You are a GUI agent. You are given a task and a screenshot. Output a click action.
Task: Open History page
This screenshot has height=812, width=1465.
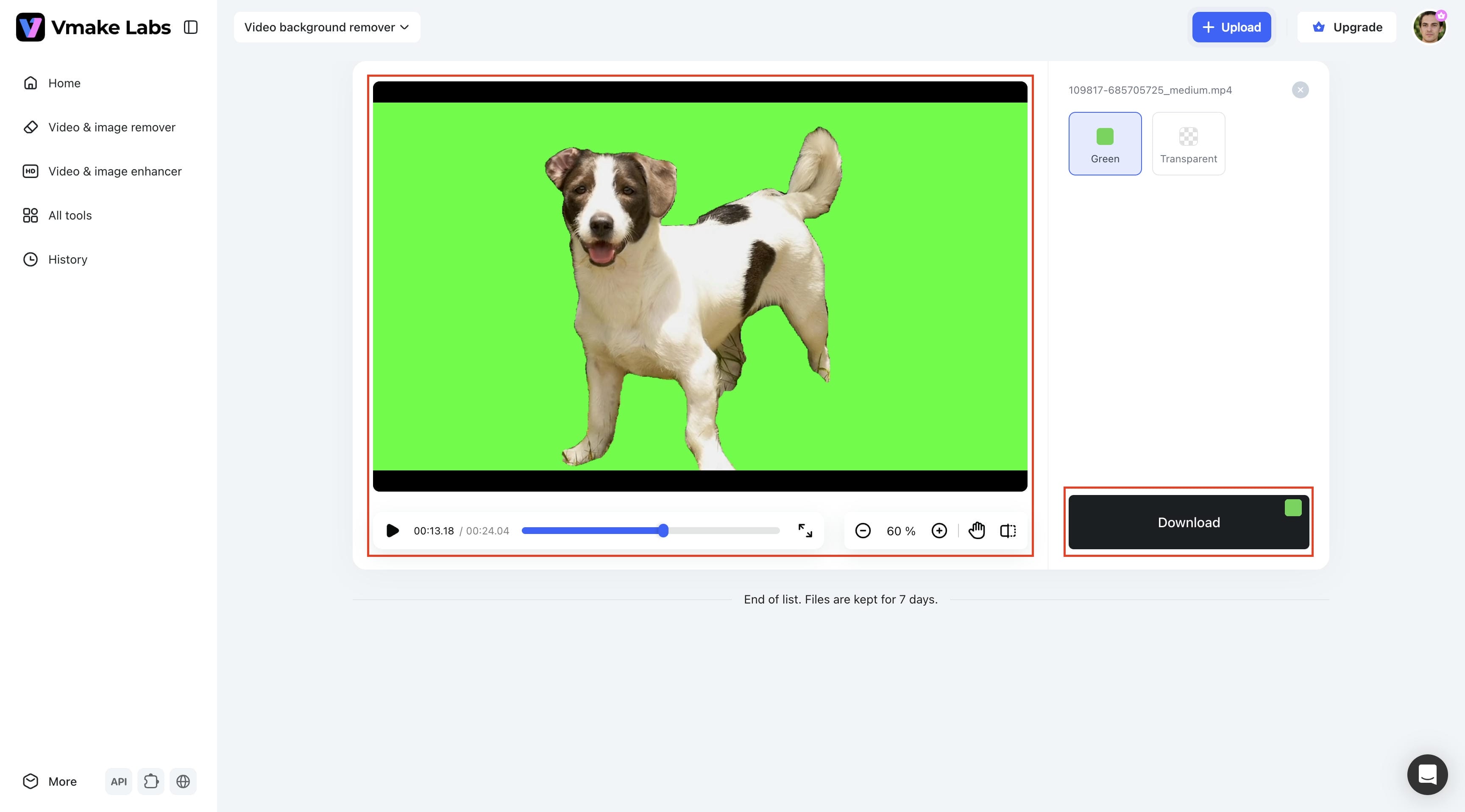[x=55, y=259]
